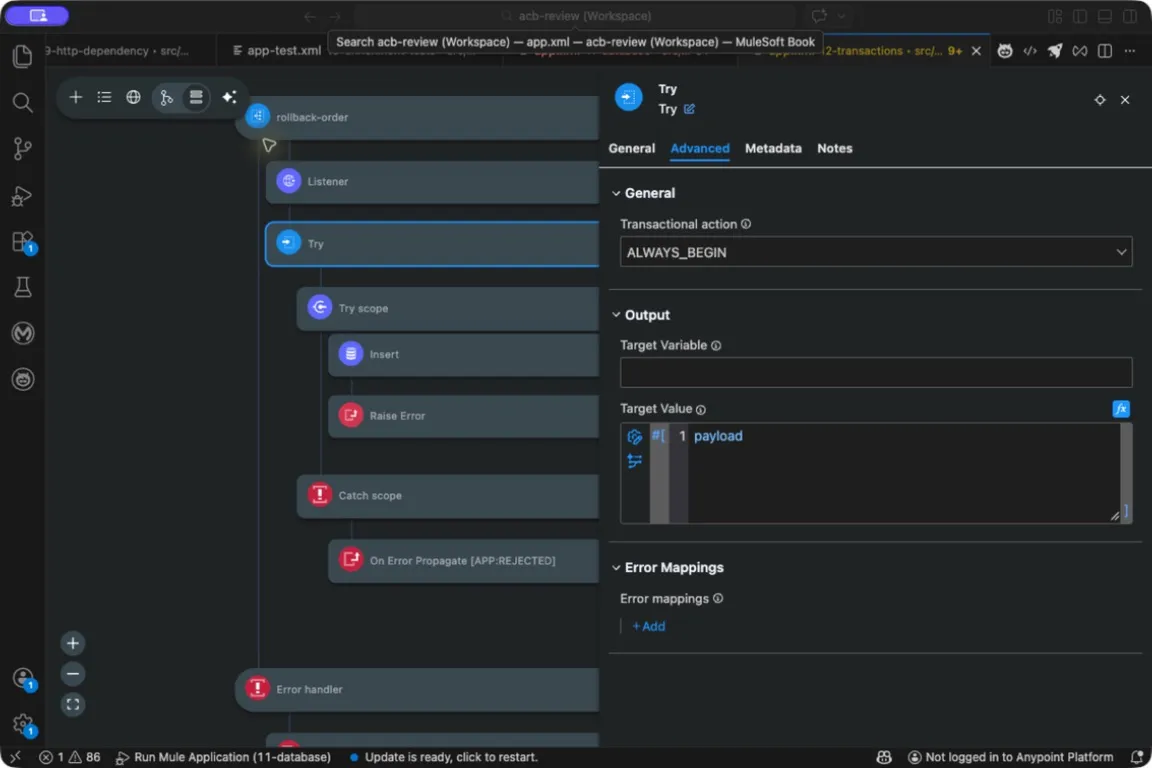The height and width of the screenshot is (768, 1152).
Task: Open the Explorer view in the activity bar
Action: [23, 56]
